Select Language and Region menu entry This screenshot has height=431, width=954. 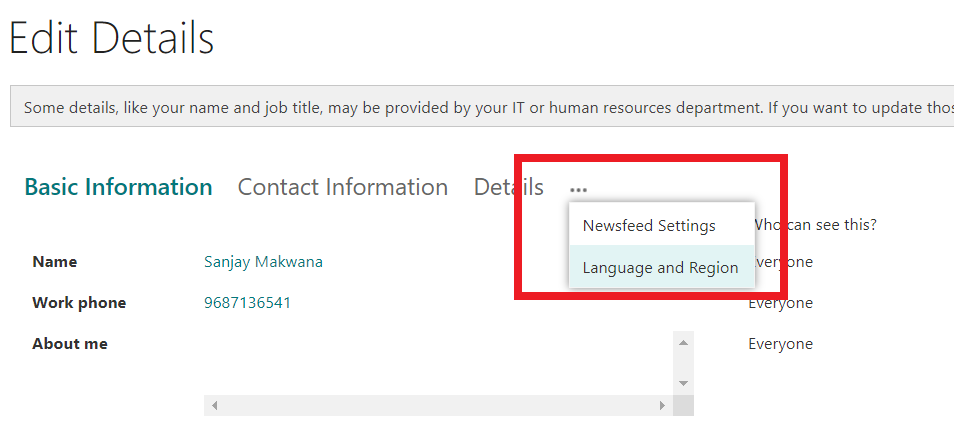661,267
